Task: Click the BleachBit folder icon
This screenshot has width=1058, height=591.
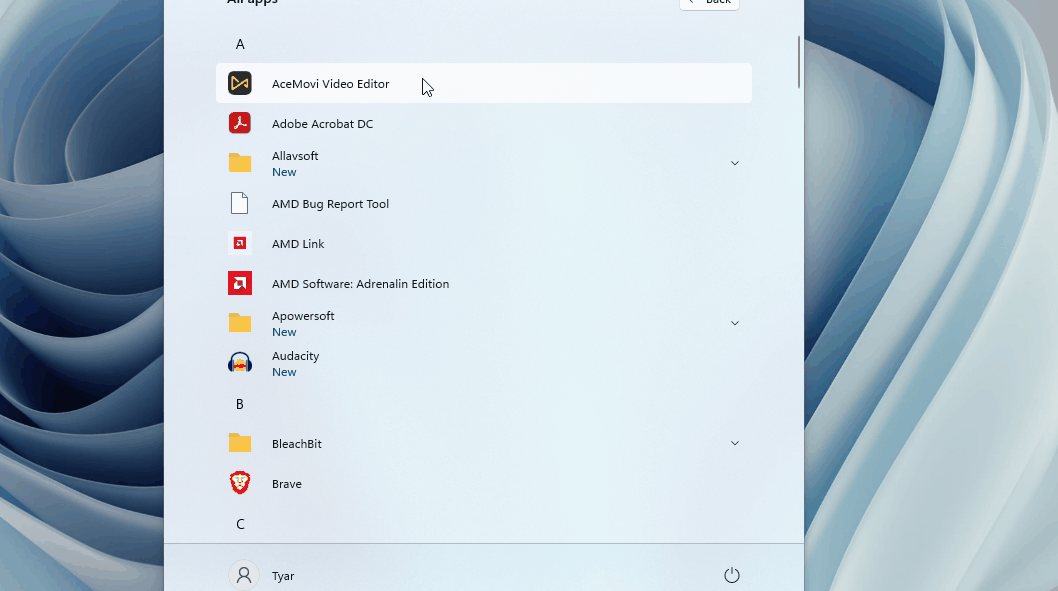Action: tap(240, 443)
